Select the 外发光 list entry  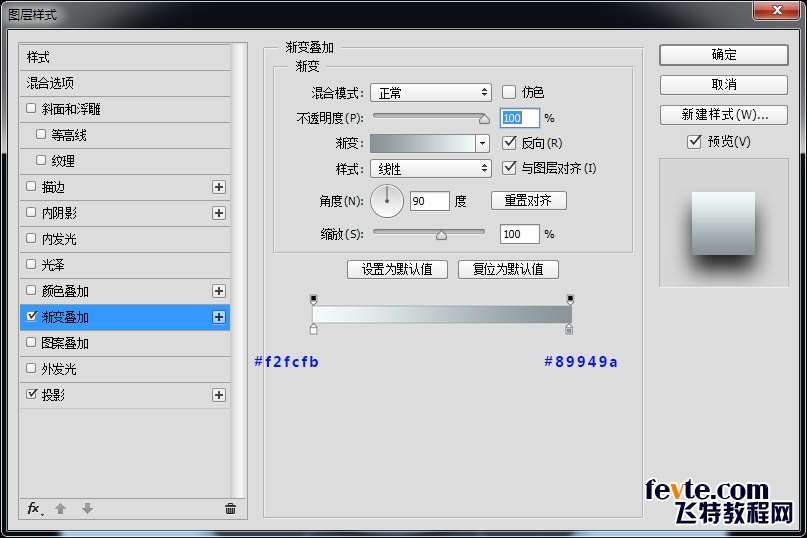click(125, 369)
